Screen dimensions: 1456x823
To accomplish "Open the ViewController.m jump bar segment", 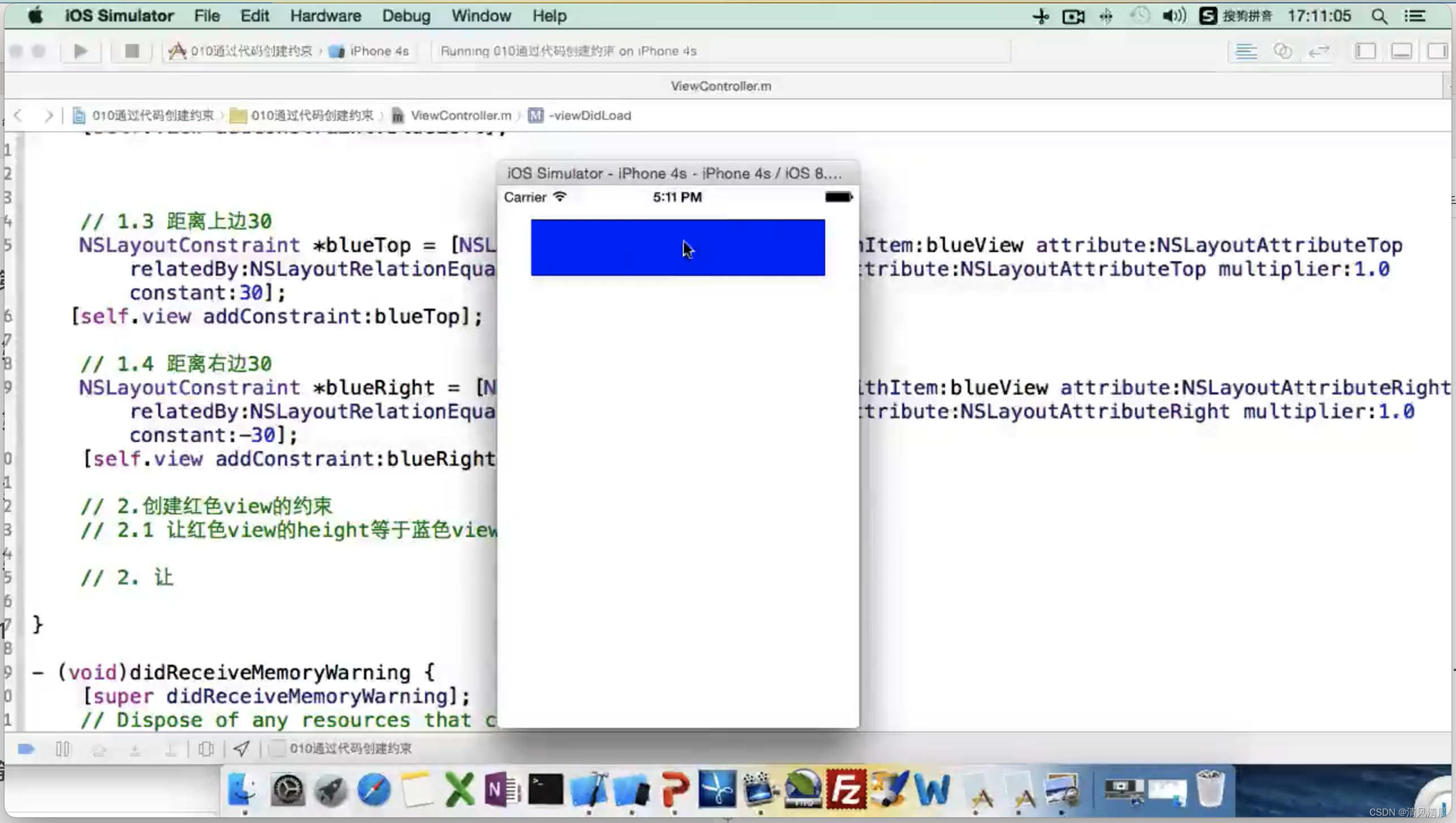I will (460, 115).
